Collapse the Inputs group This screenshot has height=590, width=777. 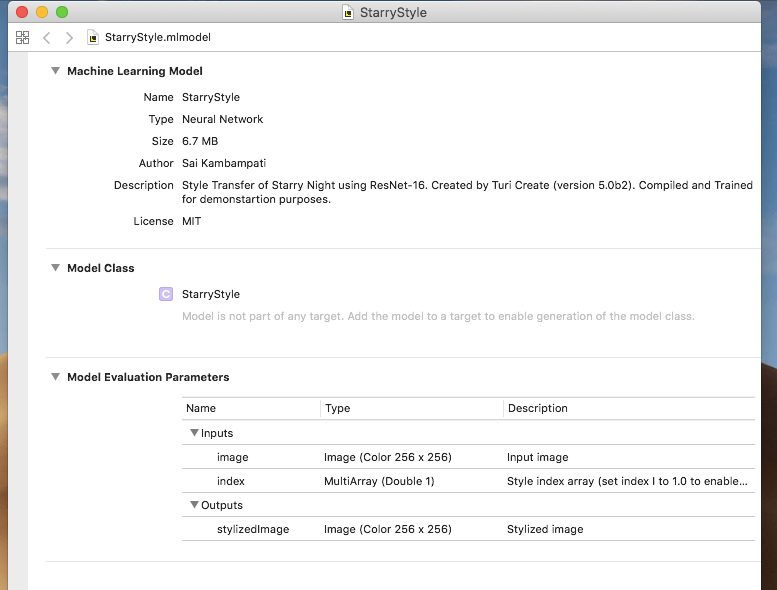point(194,433)
